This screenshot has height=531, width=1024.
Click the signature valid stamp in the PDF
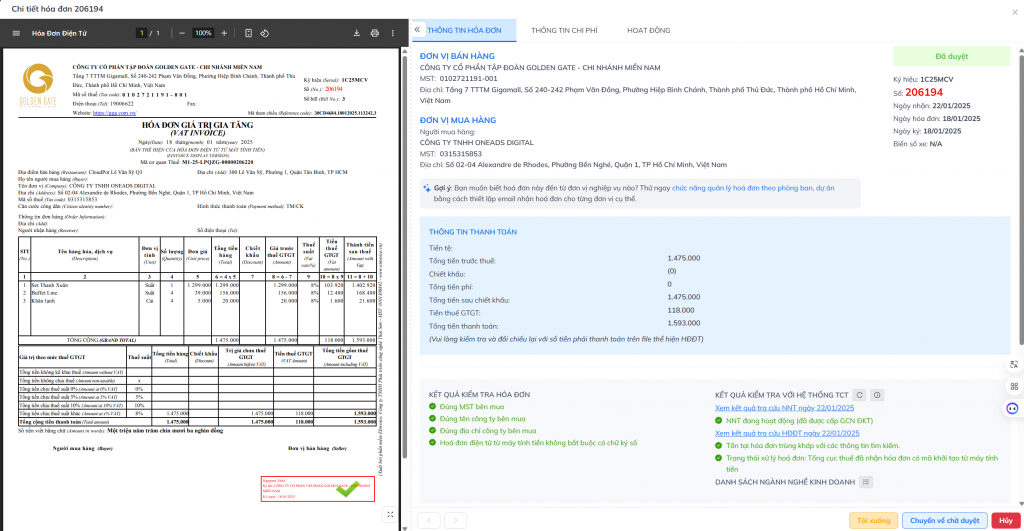pyautogui.click(x=318, y=489)
